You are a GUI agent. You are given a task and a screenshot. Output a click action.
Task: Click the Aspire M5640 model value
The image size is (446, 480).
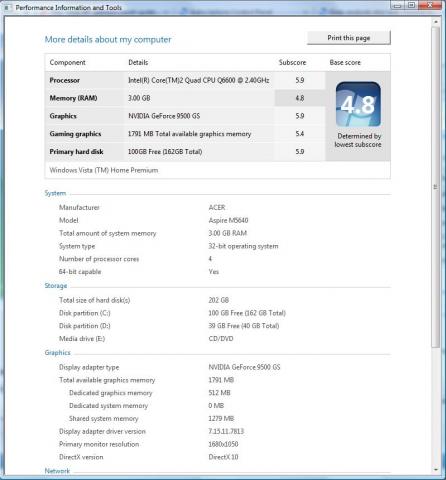coord(228,220)
